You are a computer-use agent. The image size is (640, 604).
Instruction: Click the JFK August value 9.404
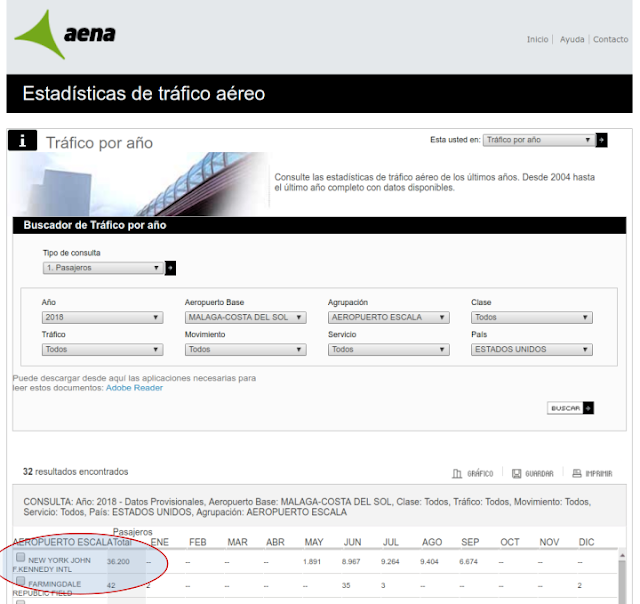click(x=429, y=562)
